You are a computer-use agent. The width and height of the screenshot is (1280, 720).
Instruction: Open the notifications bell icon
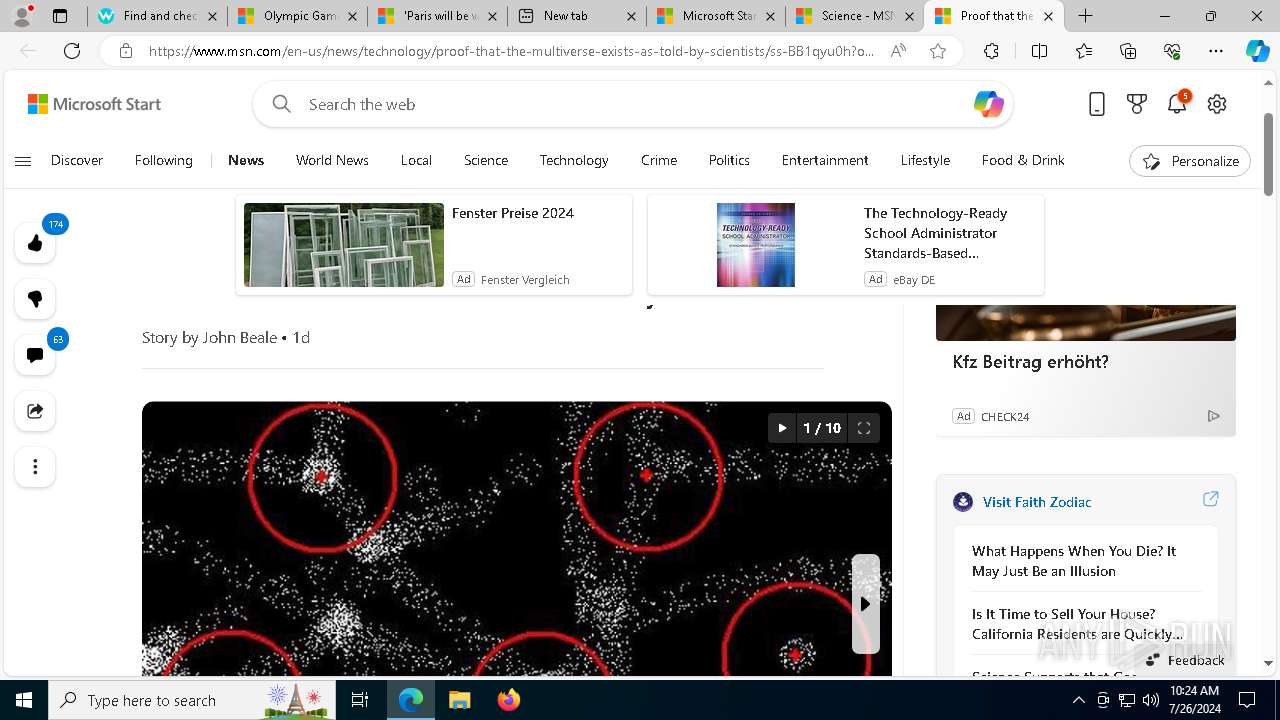[x=1177, y=104]
